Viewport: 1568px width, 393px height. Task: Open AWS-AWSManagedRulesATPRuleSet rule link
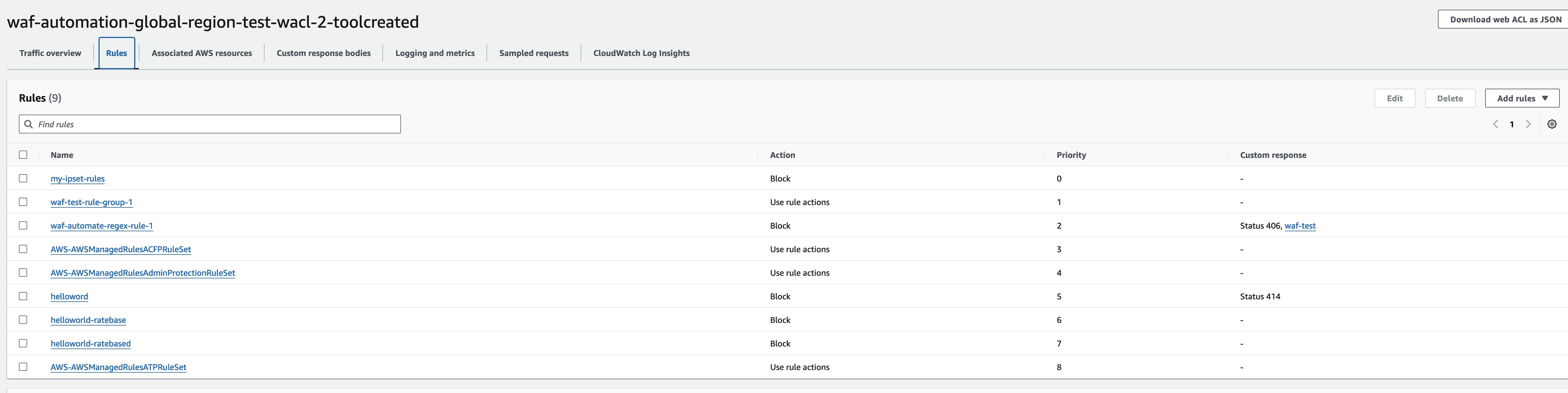(x=118, y=367)
